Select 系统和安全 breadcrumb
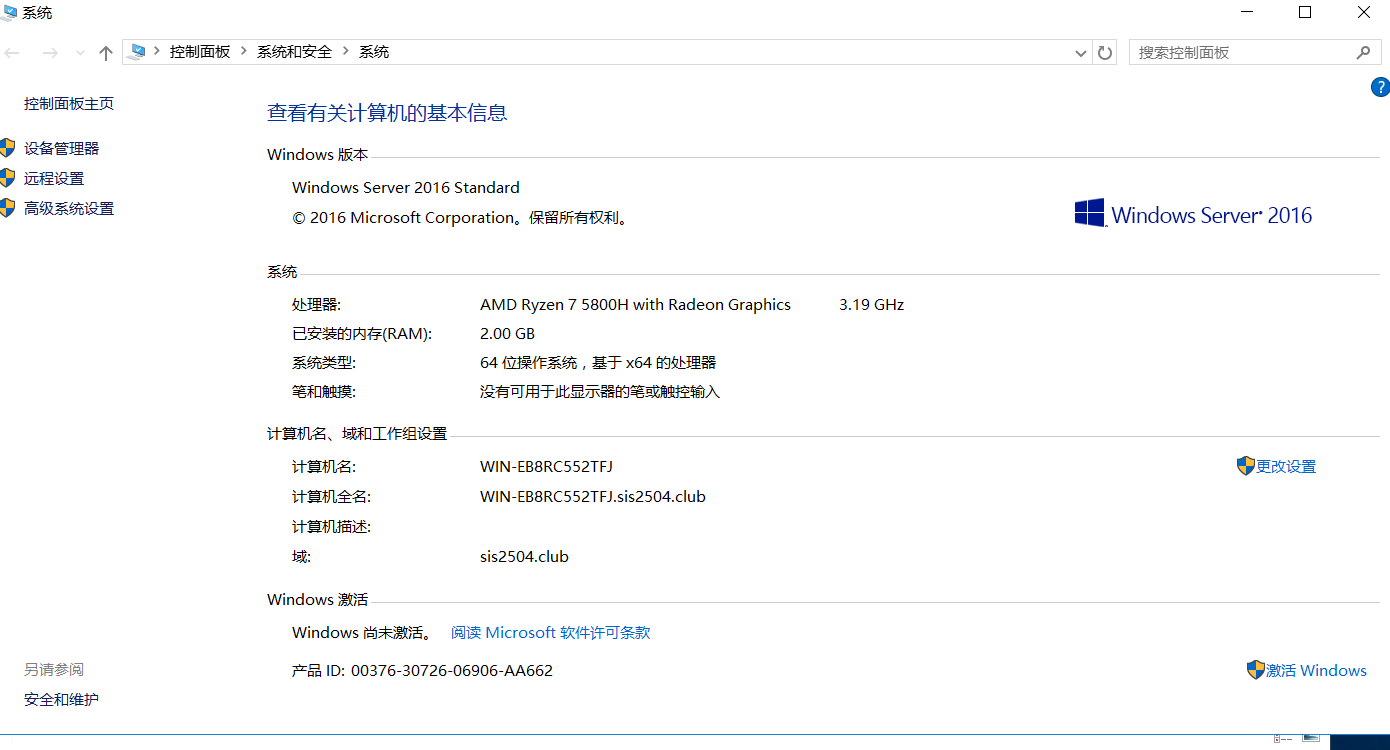Image resolution: width=1390 pixels, height=750 pixels. click(294, 52)
